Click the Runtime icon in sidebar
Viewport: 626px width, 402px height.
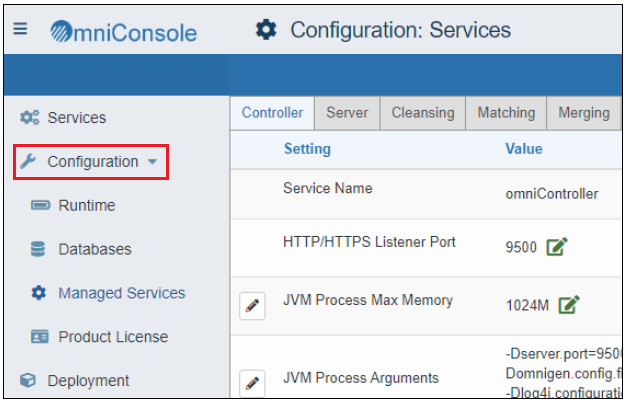point(41,205)
